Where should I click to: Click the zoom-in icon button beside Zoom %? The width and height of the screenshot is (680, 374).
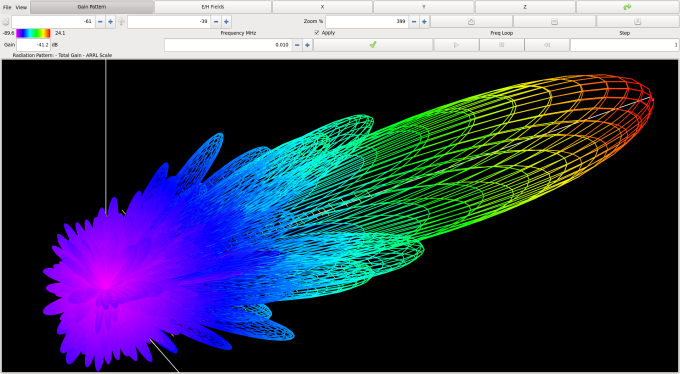pos(471,22)
